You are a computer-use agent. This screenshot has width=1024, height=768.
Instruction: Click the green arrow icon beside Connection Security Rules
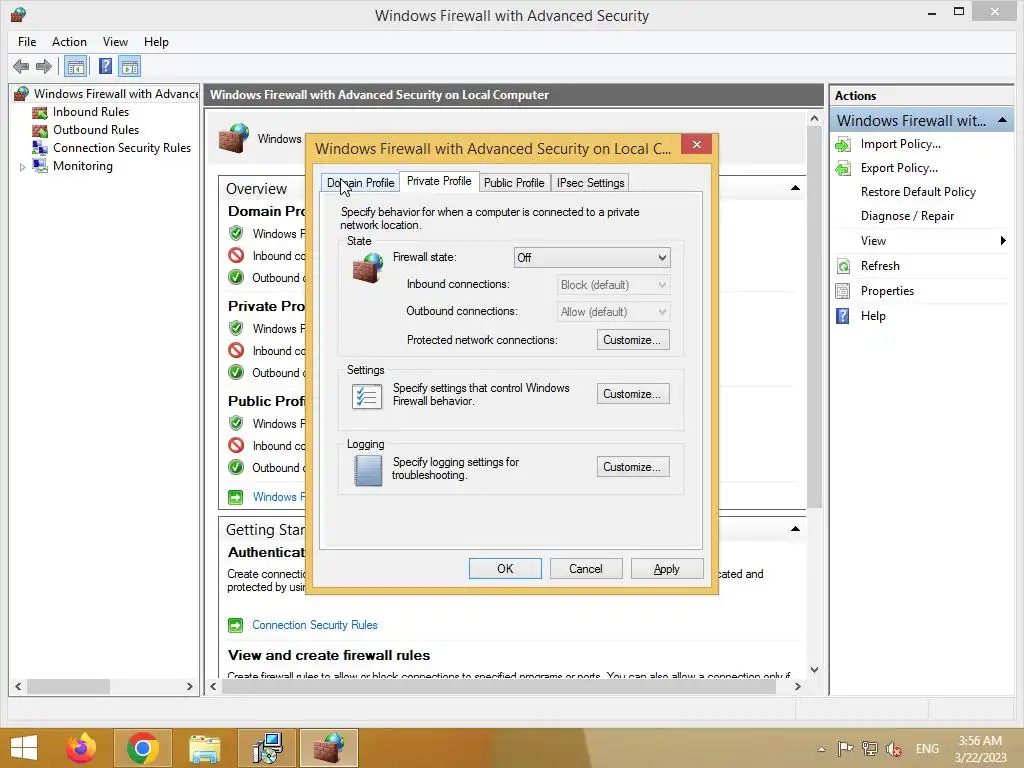click(235, 626)
